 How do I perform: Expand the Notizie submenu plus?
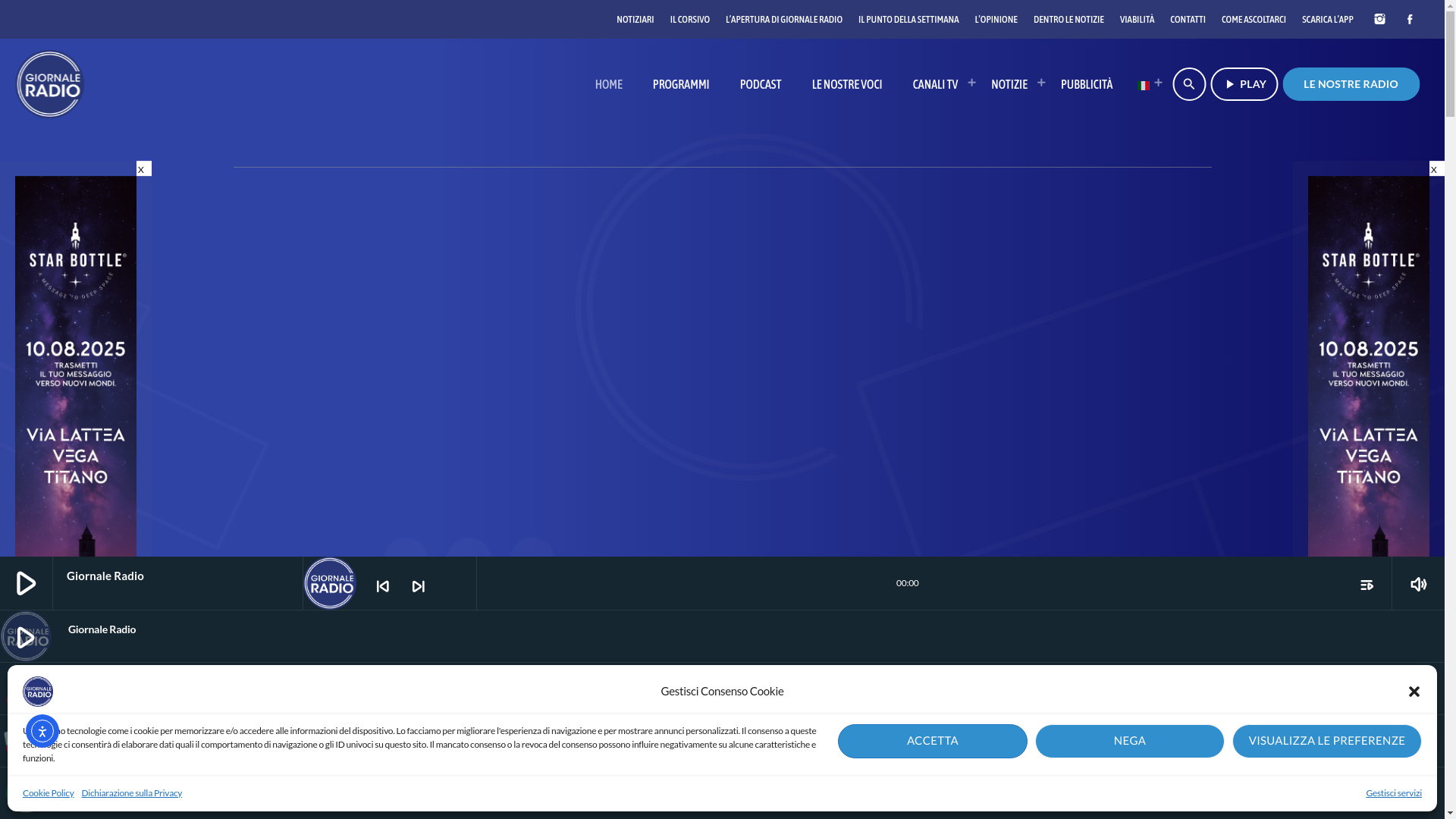click(1041, 83)
